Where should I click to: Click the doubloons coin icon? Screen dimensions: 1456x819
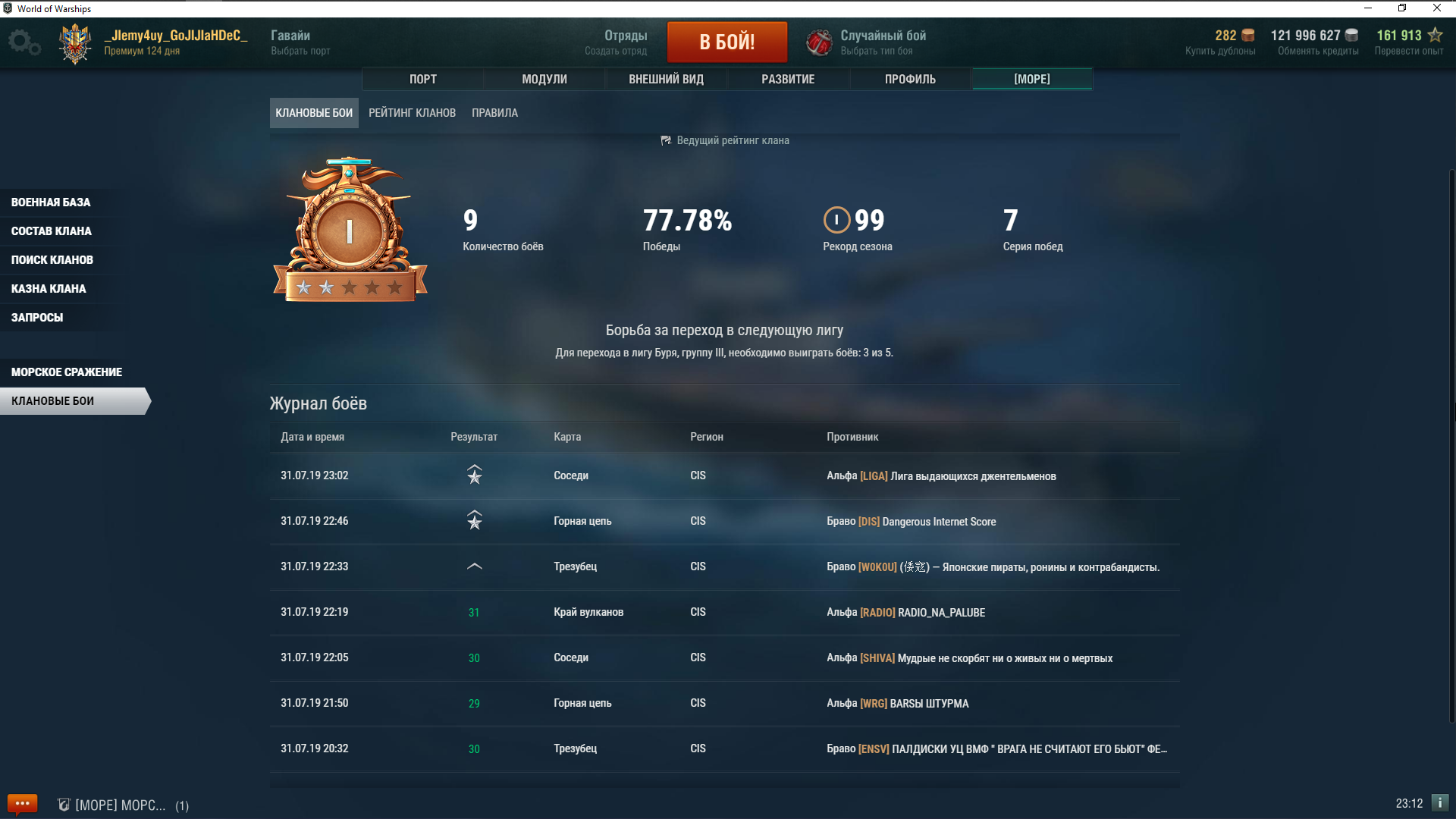[1248, 35]
